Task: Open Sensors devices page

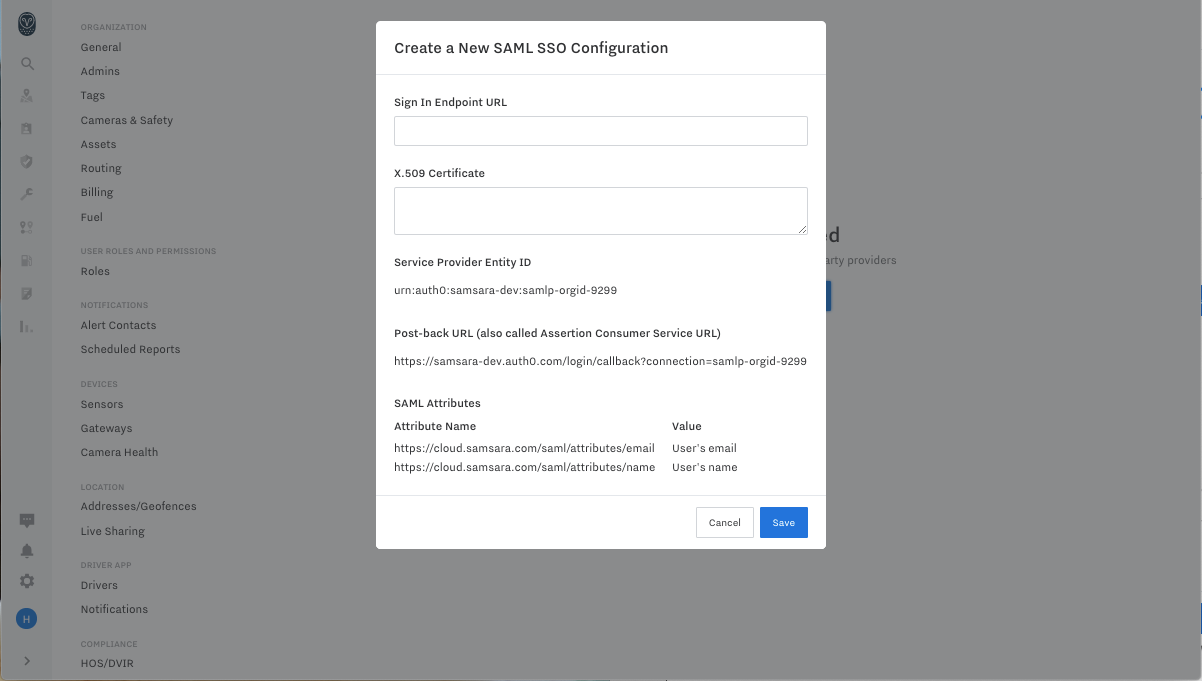Action: 102,404
